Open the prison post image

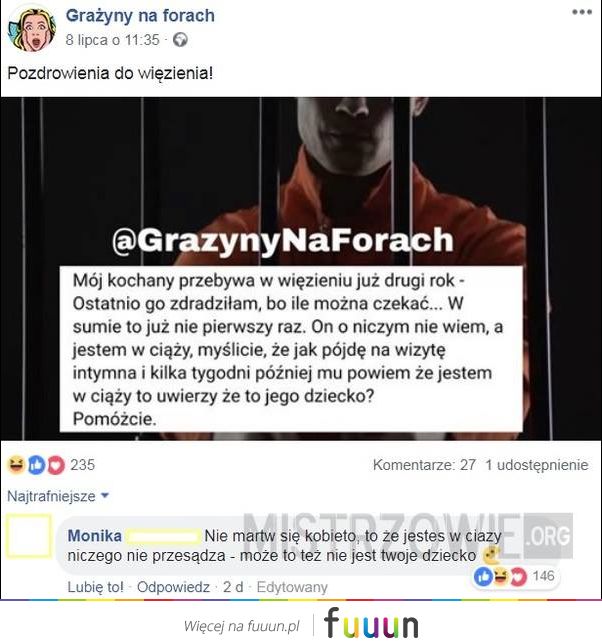tap(301, 269)
